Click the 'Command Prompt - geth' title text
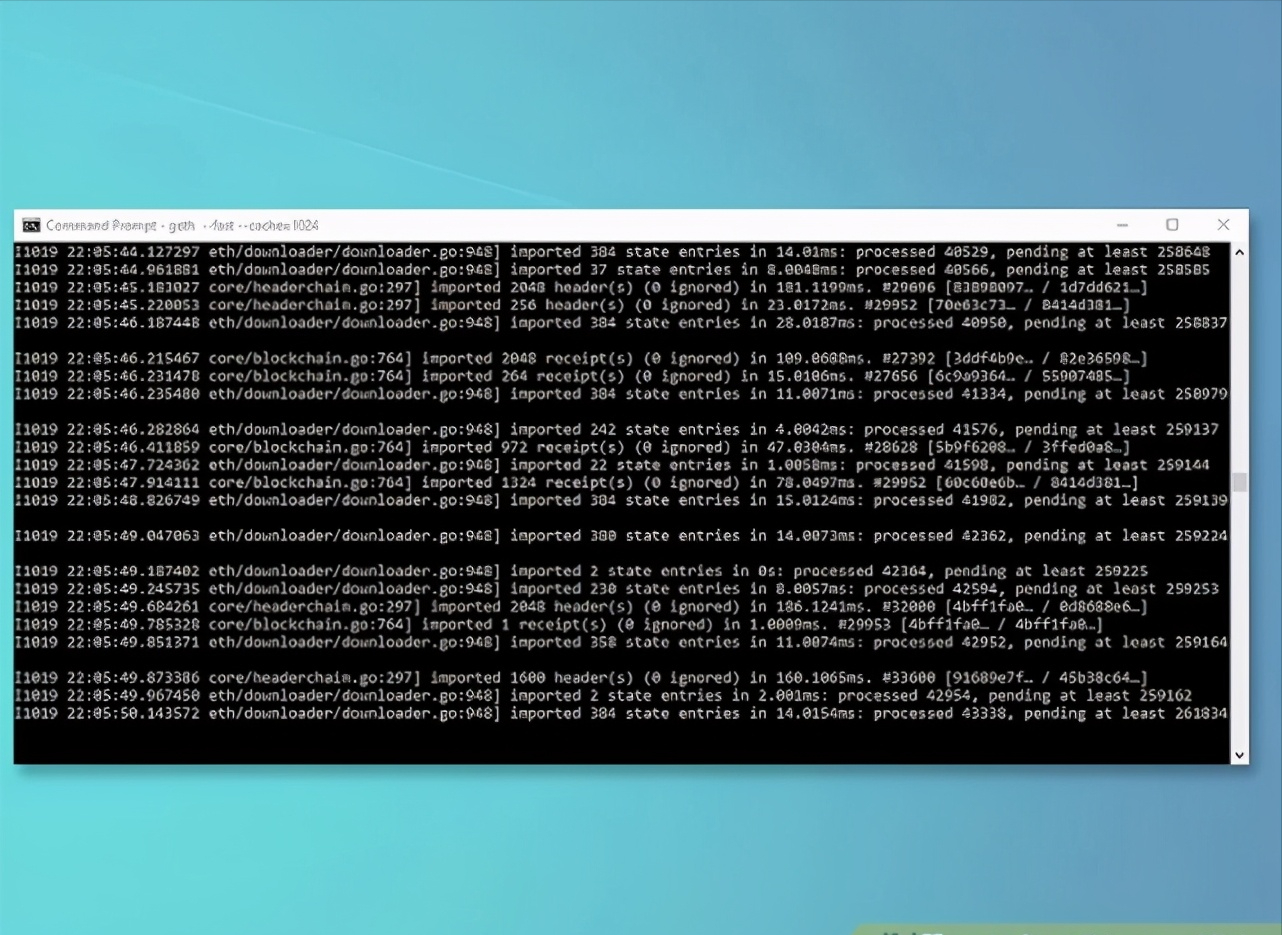Image resolution: width=1282 pixels, height=935 pixels. (182, 225)
